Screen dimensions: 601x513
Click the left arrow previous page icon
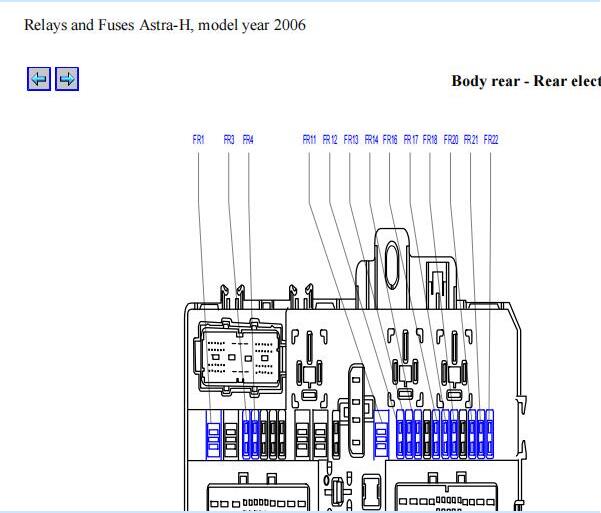39,79
